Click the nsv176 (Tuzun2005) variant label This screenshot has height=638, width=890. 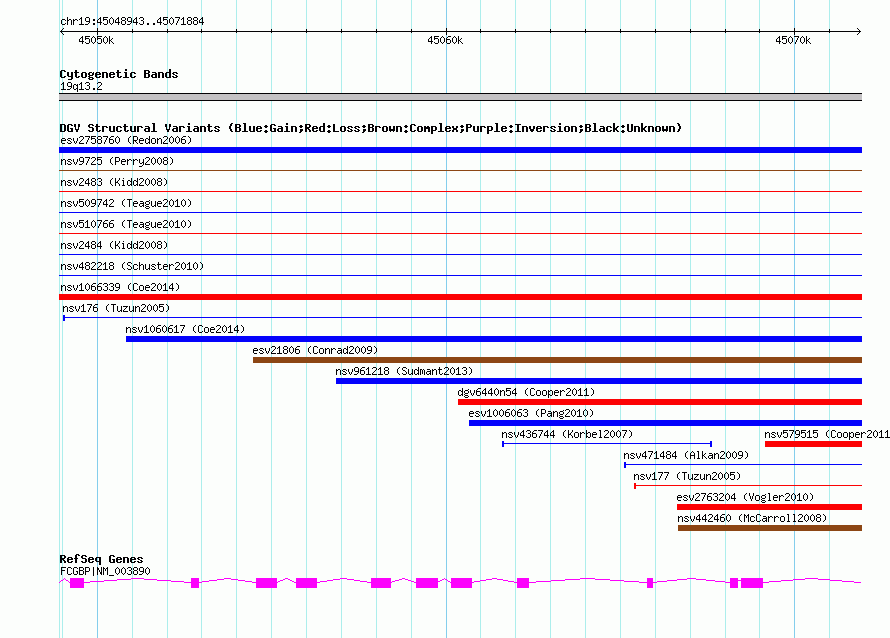pyautogui.click(x=115, y=308)
